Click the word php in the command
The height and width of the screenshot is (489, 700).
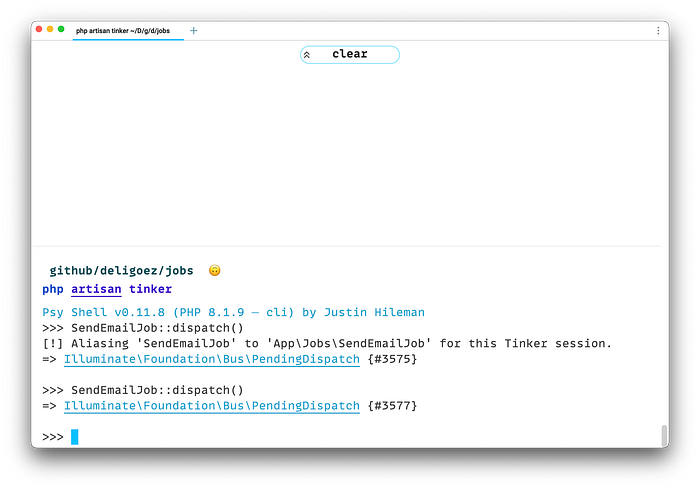click(x=53, y=289)
